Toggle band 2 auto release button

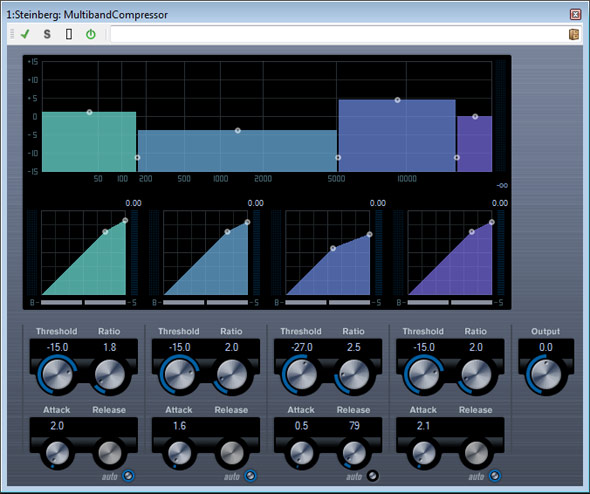tap(250, 476)
